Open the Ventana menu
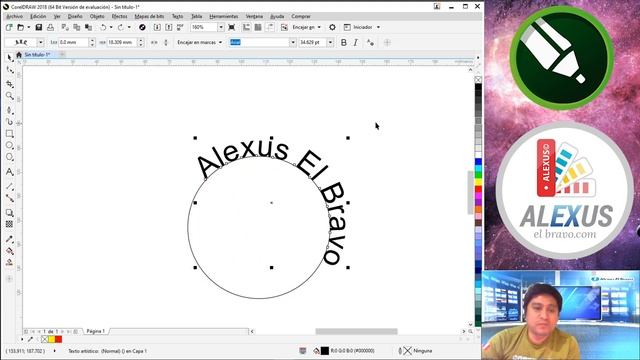Image resolution: width=640 pixels, height=360 pixels. (x=254, y=16)
